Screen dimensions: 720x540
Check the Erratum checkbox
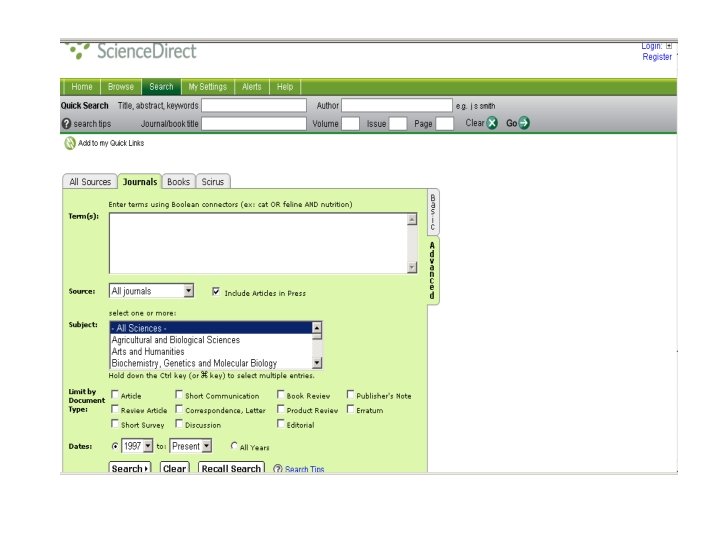350,409
